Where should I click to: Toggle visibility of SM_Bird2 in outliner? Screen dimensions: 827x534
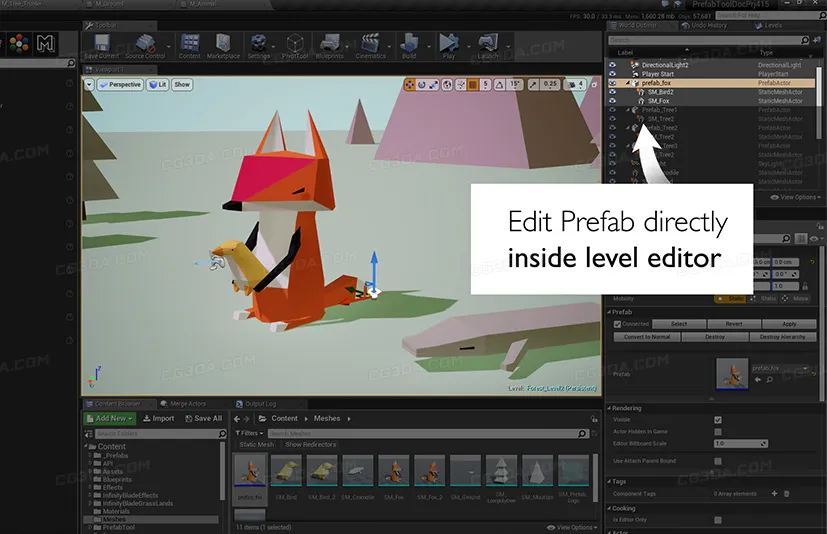(x=612, y=92)
